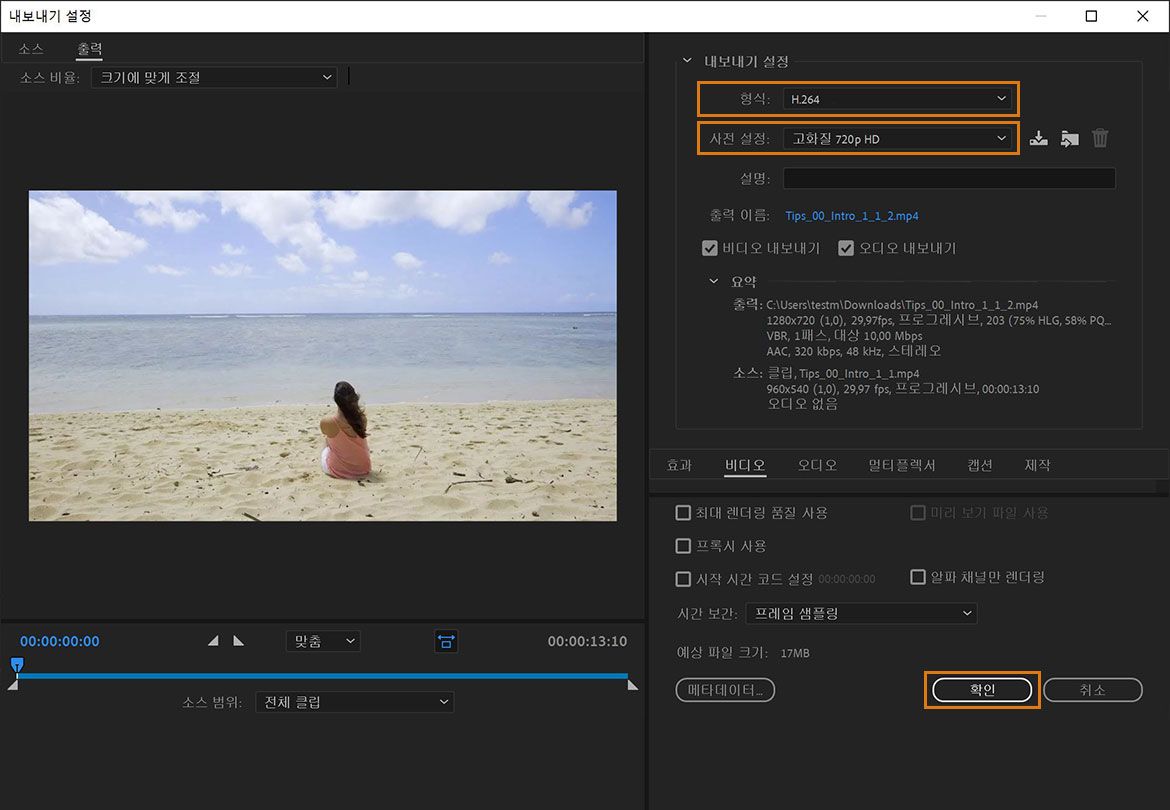
Task: Open the 형식 dropdown showing H.264
Action: tap(898, 98)
